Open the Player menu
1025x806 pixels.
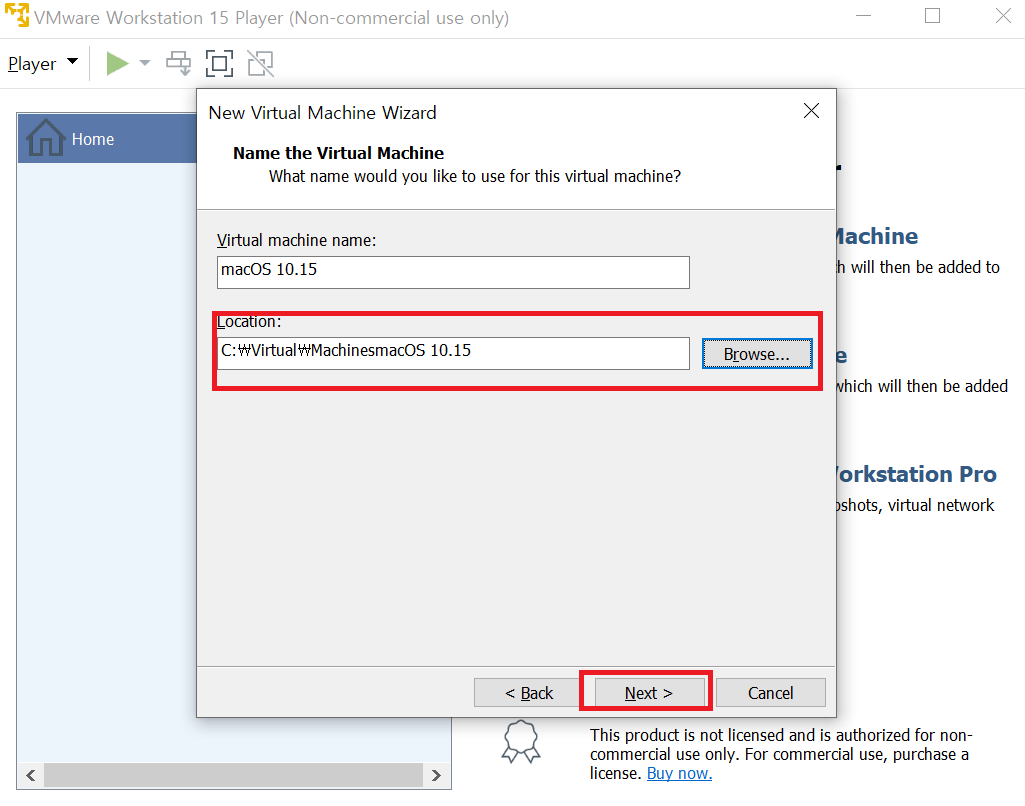(x=42, y=64)
